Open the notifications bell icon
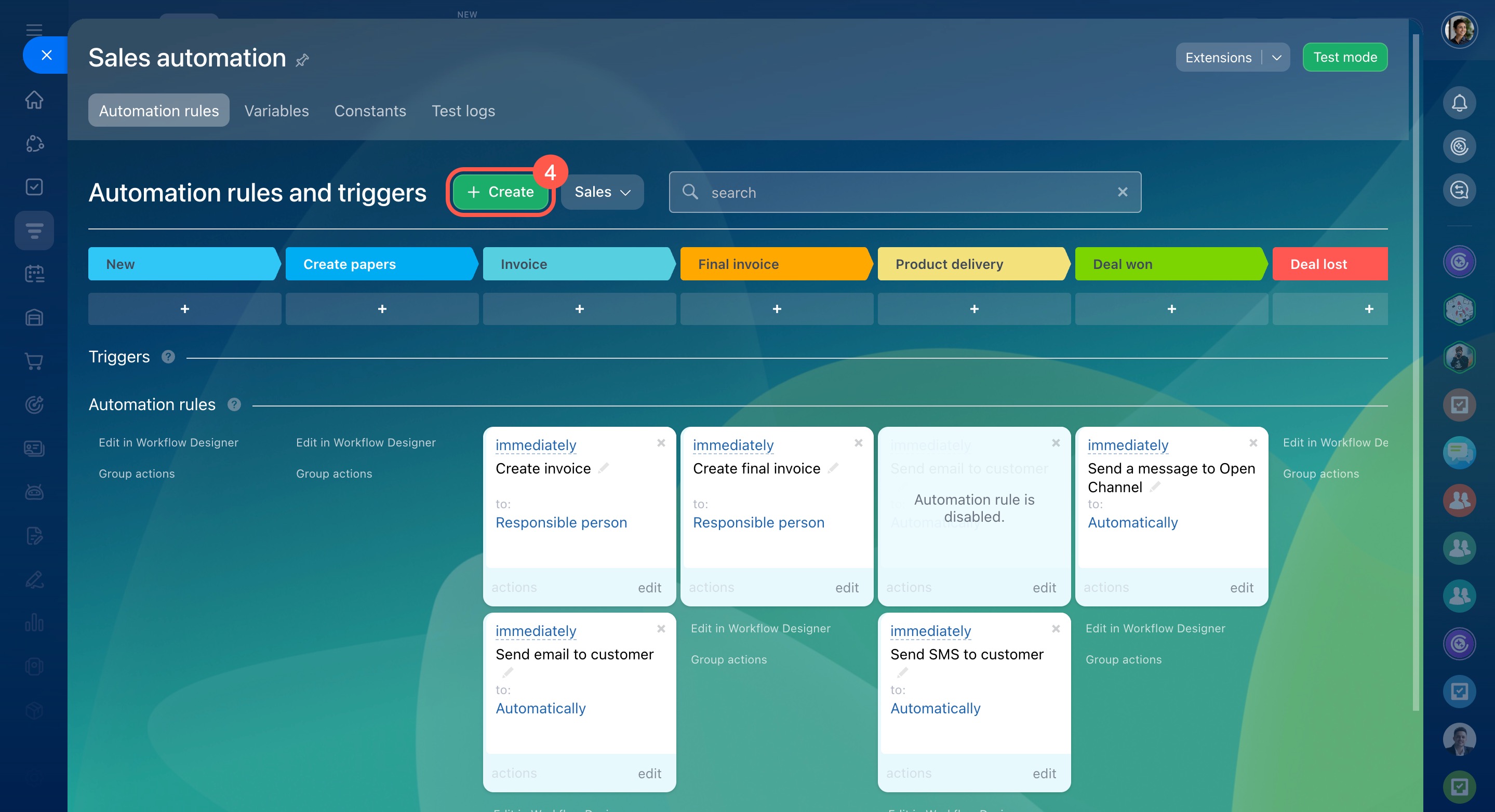This screenshot has width=1495, height=812. [1459, 103]
